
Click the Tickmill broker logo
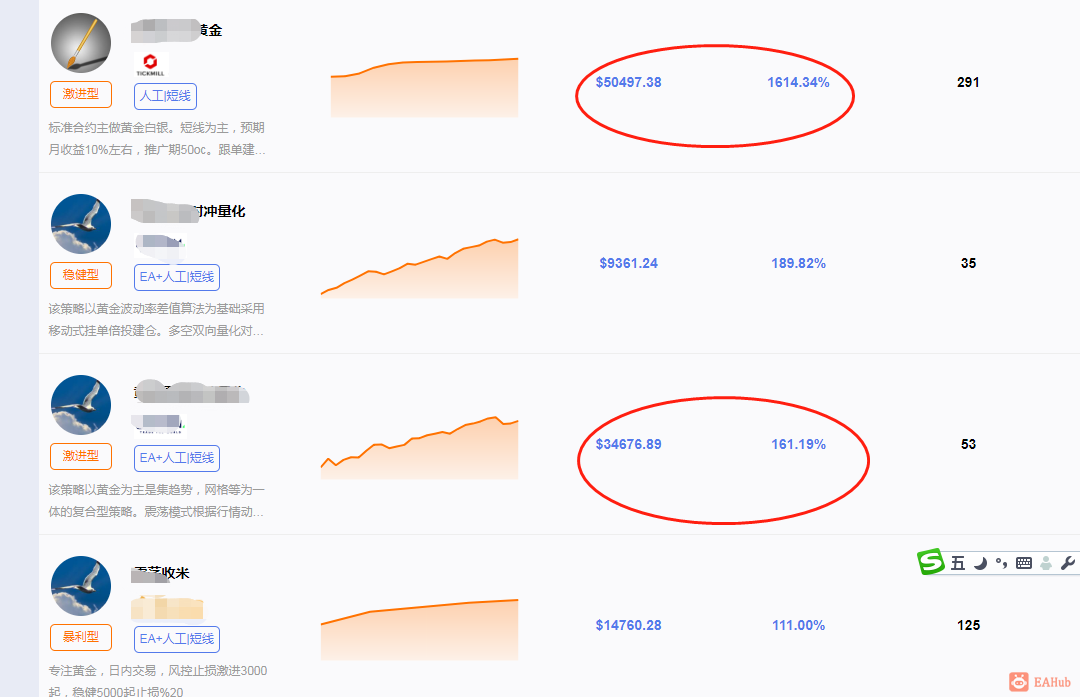(151, 64)
